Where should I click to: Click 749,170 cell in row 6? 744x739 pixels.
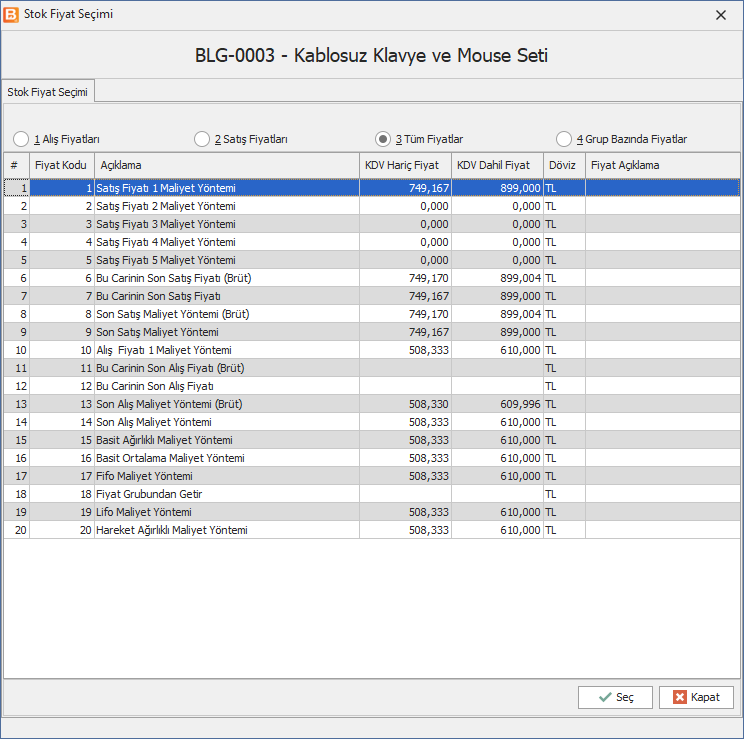405,278
